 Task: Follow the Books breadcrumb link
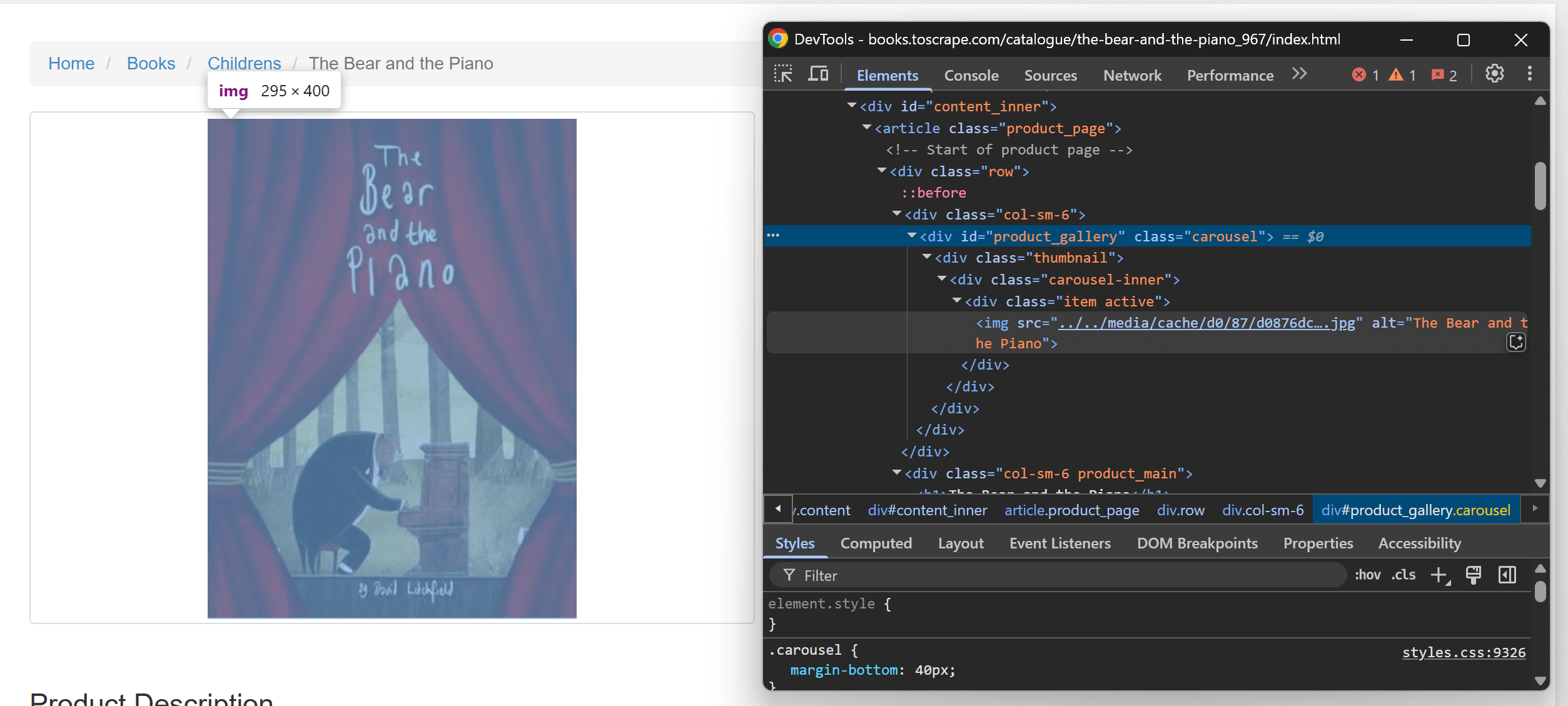(x=151, y=63)
